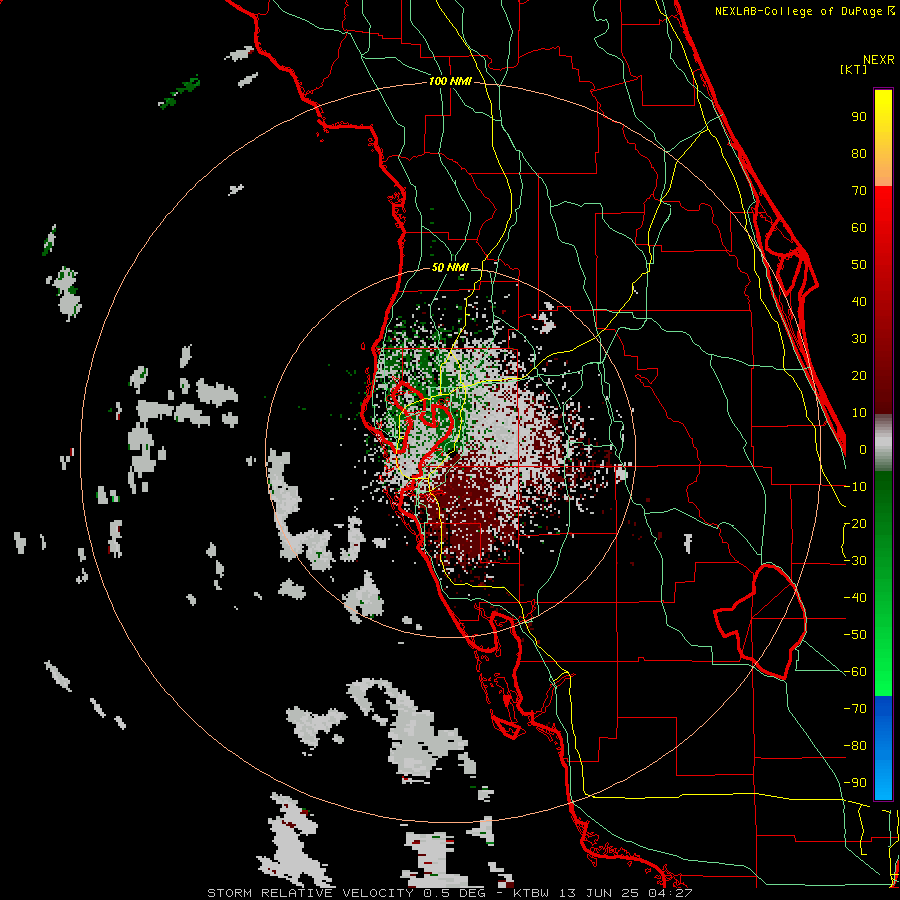Click the 60 value on the velocity scale
Screen dimensions: 900x900
pos(859,228)
